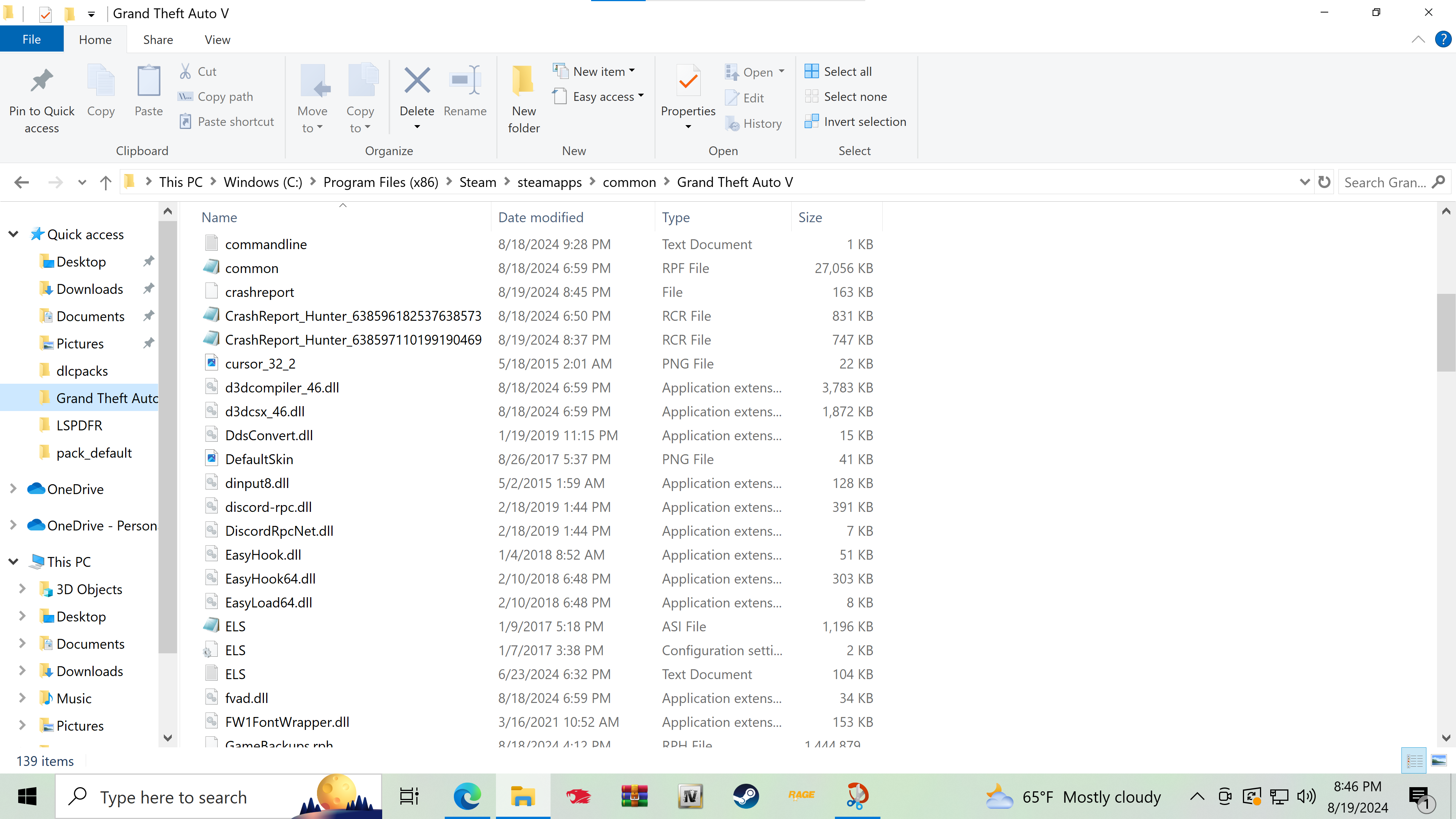This screenshot has height=819, width=1456.
Task: Expand the OneDrive tree node
Action: click(13, 489)
